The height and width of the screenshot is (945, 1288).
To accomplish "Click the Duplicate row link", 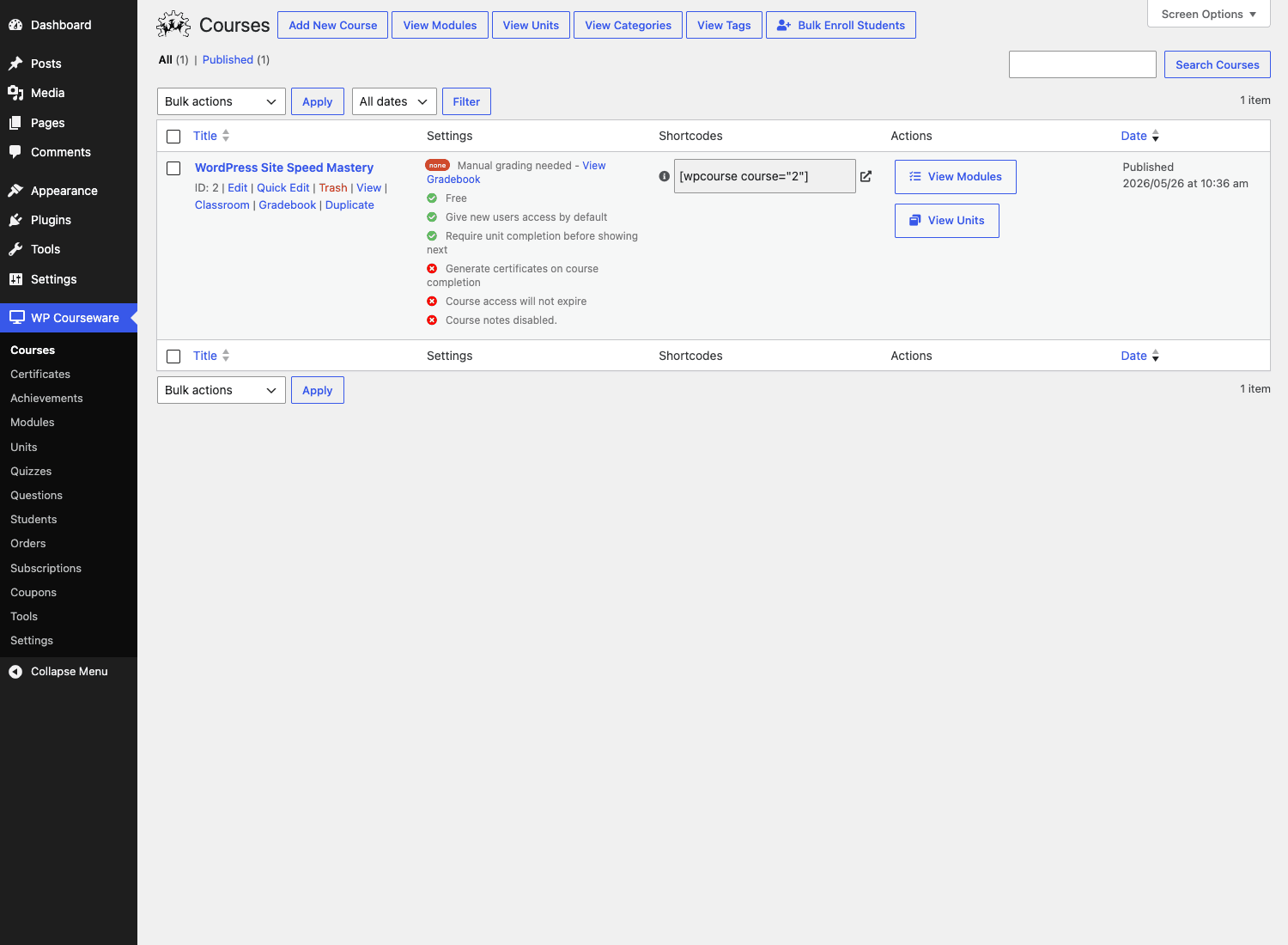I will (x=349, y=205).
